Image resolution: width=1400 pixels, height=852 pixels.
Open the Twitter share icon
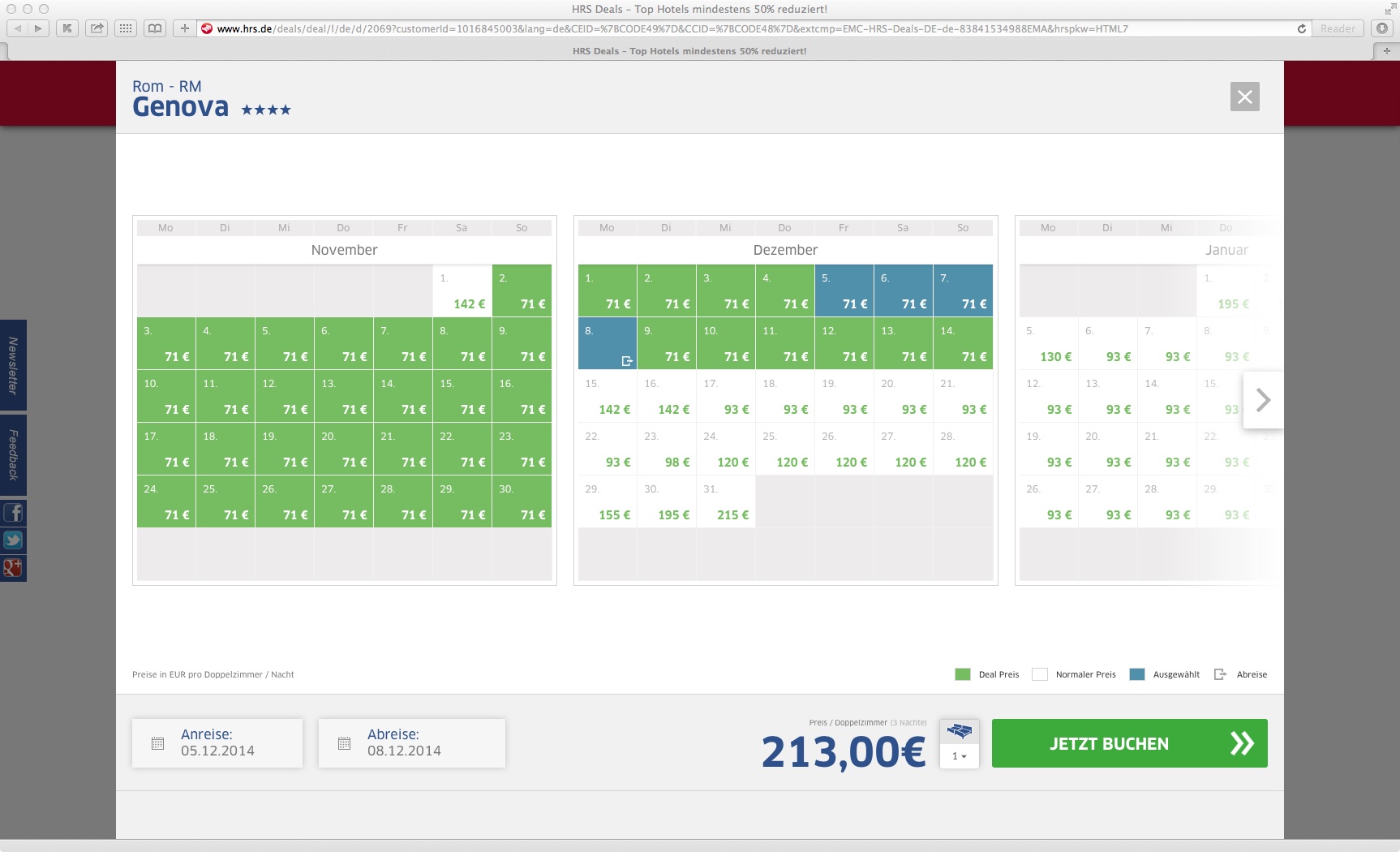(x=13, y=540)
